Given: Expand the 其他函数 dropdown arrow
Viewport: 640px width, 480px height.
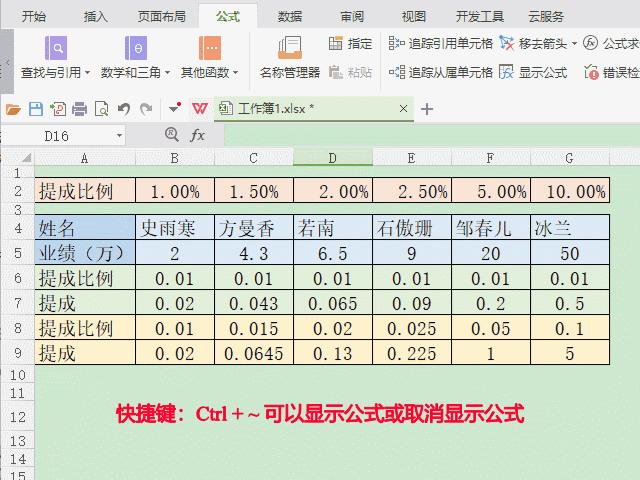Looking at the screenshot, I should click(236, 73).
